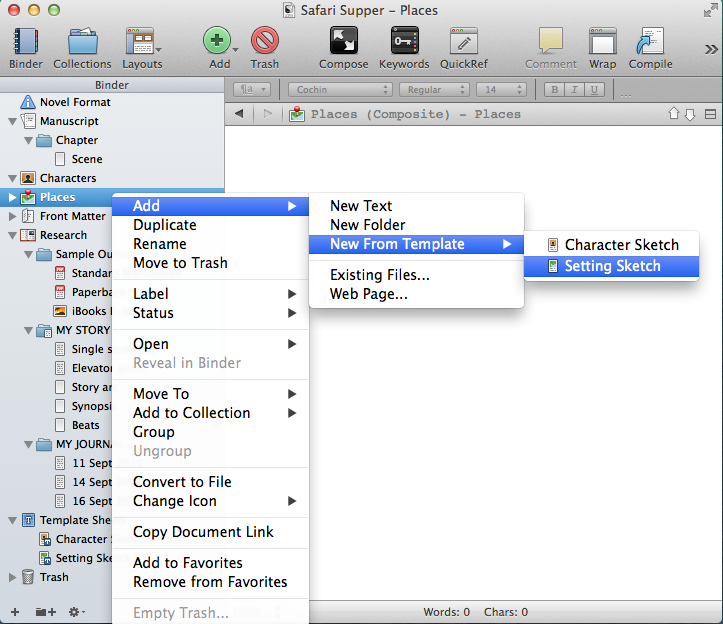Click Convert to File menu item
The height and width of the screenshot is (624, 723).
point(210,481)
